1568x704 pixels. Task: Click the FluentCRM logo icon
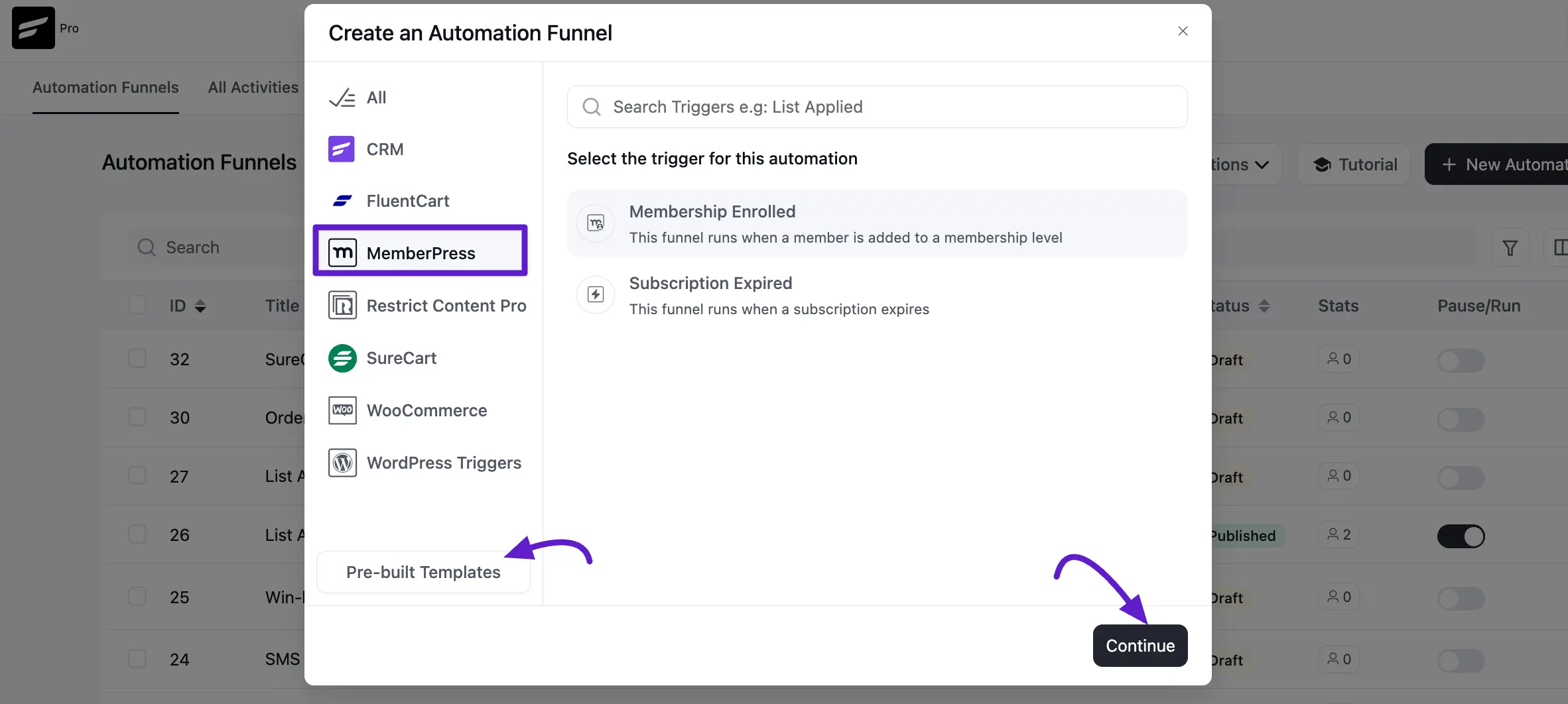click(33, 28)
